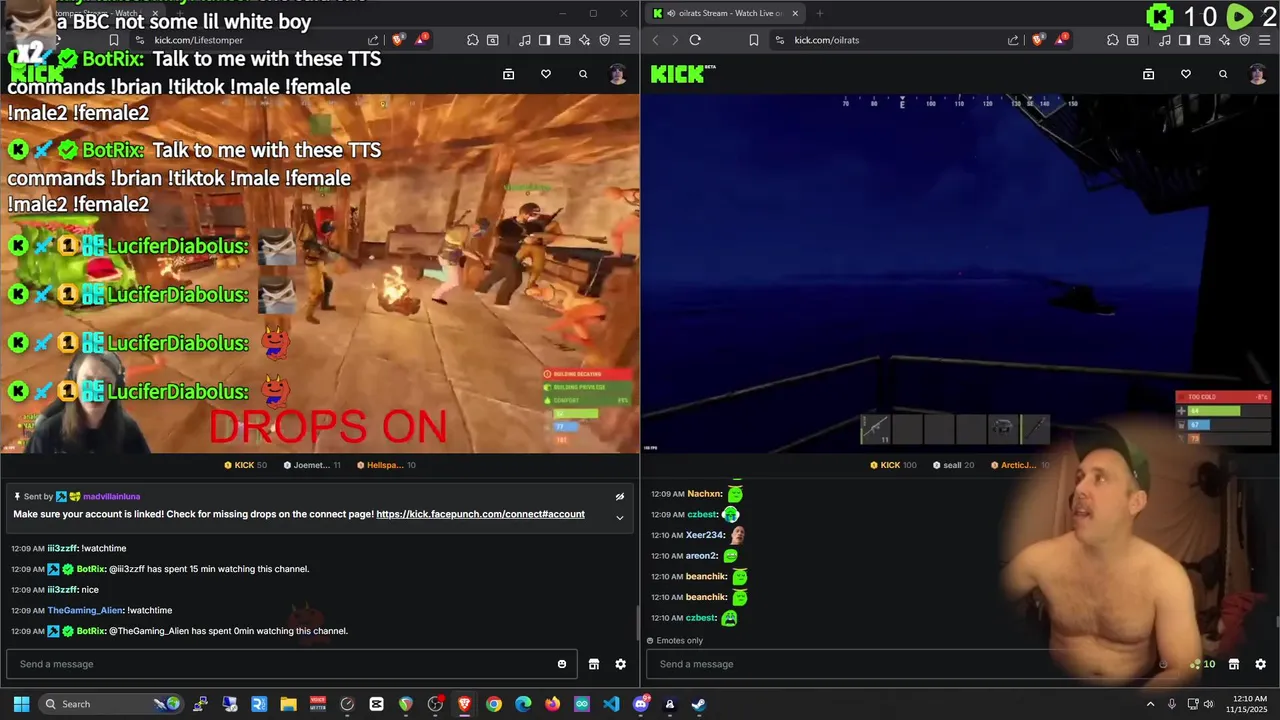Viewport: 1280px width, 720px height.
Task: Click Nachxn username in oilrats chat
Action: tap(704, 494)
